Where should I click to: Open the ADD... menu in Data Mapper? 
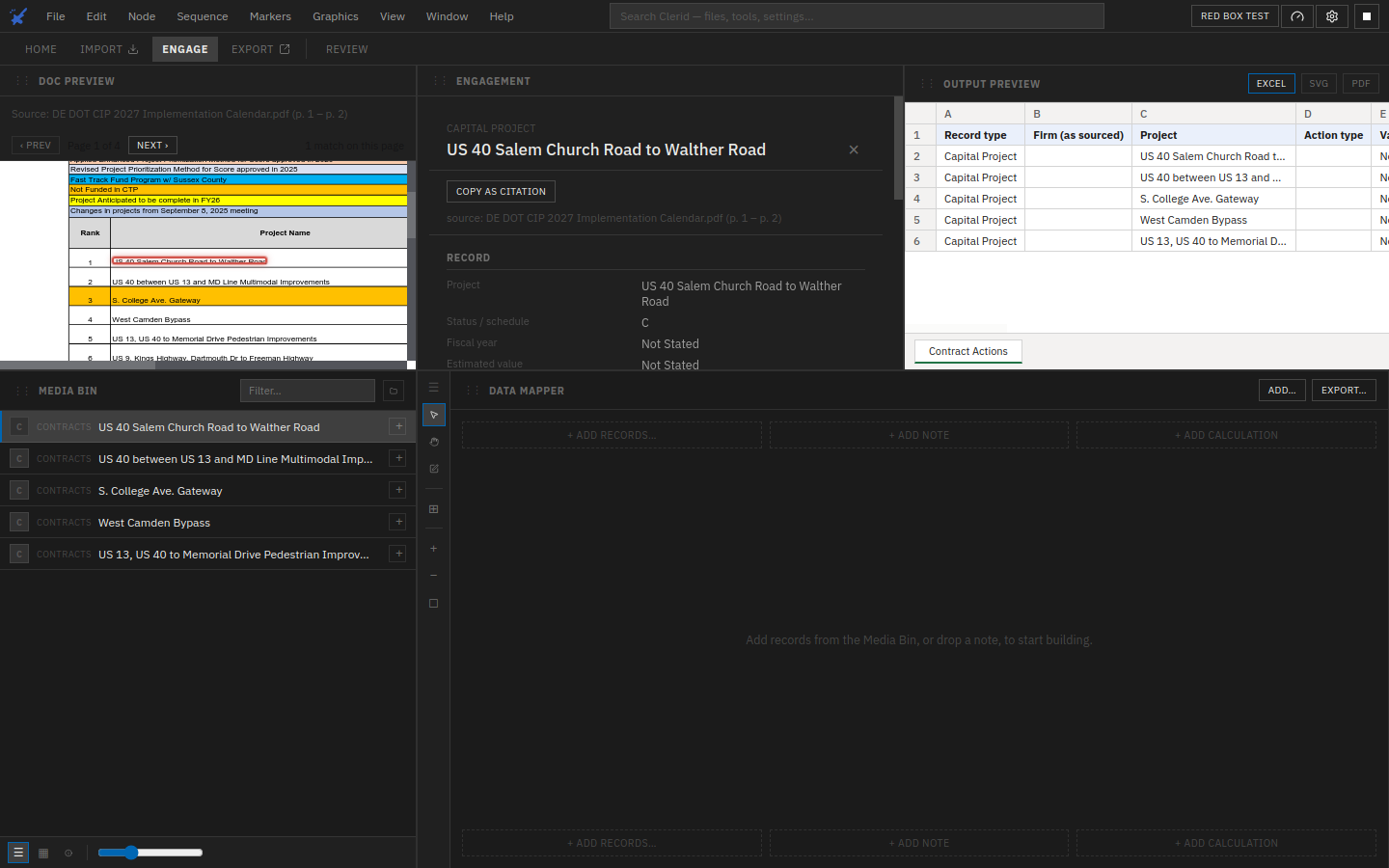[1282, 391]
